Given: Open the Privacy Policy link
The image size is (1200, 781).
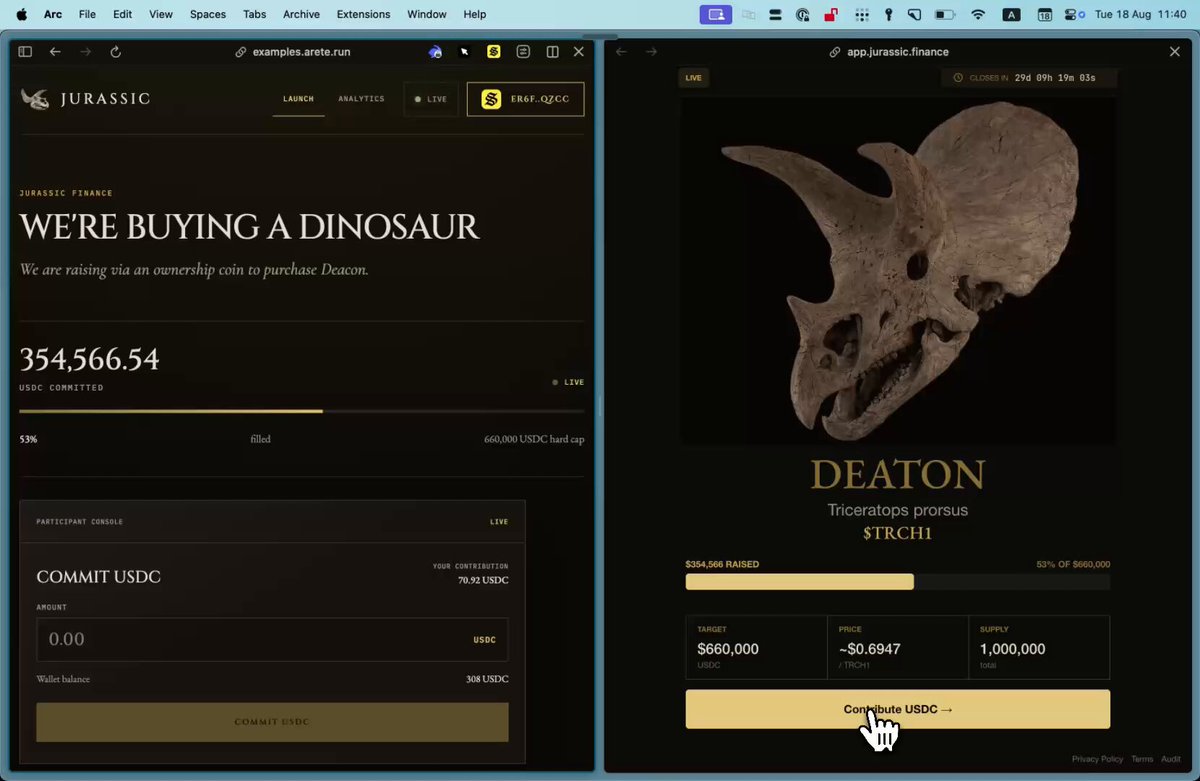Looking at the screenshot, I should click(x=1097, y=759).
